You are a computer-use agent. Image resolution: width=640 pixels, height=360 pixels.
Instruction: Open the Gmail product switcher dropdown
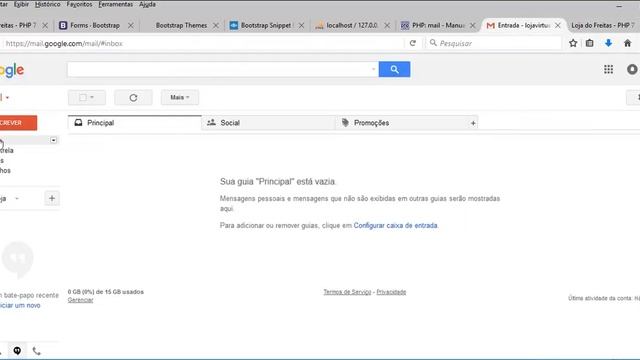tap(7, 98)
